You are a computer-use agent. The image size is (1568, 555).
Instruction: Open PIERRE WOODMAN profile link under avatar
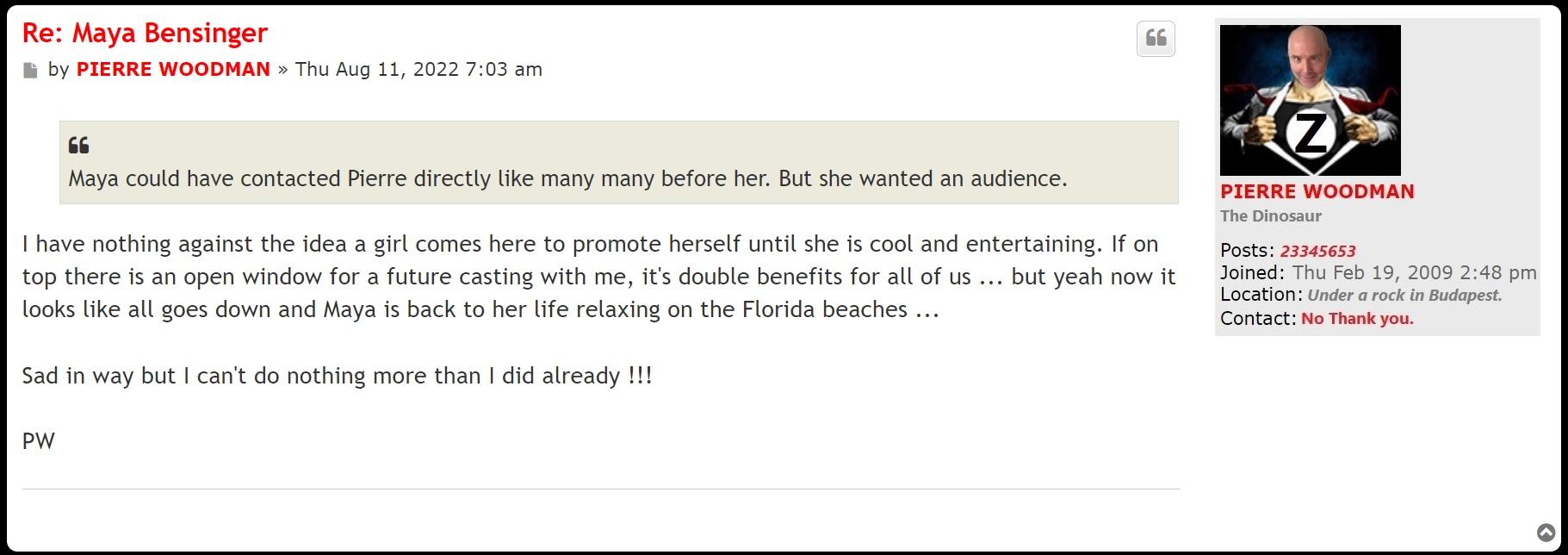(x=1317, y=192)
